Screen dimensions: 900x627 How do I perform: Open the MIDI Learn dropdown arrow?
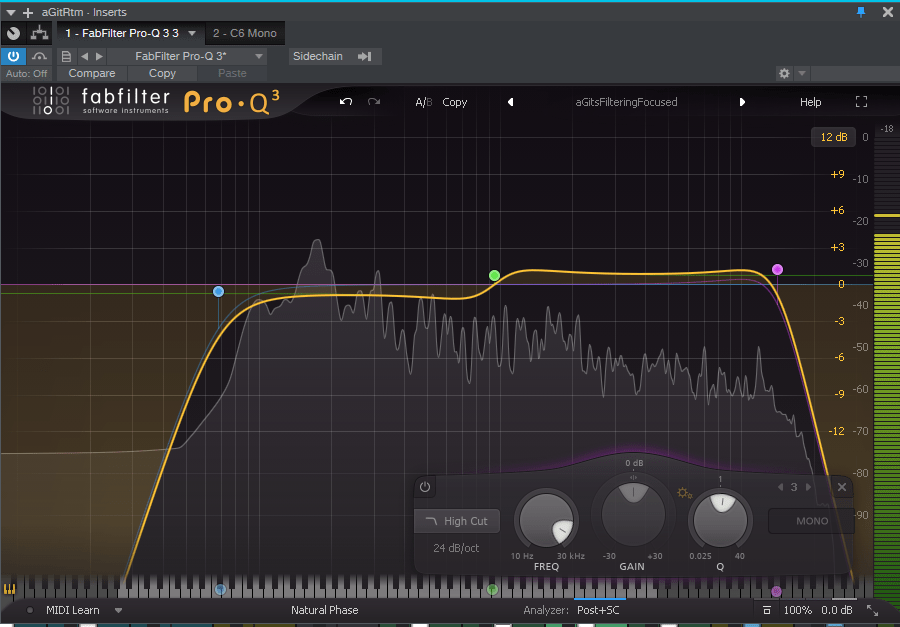tap(119, 610)
